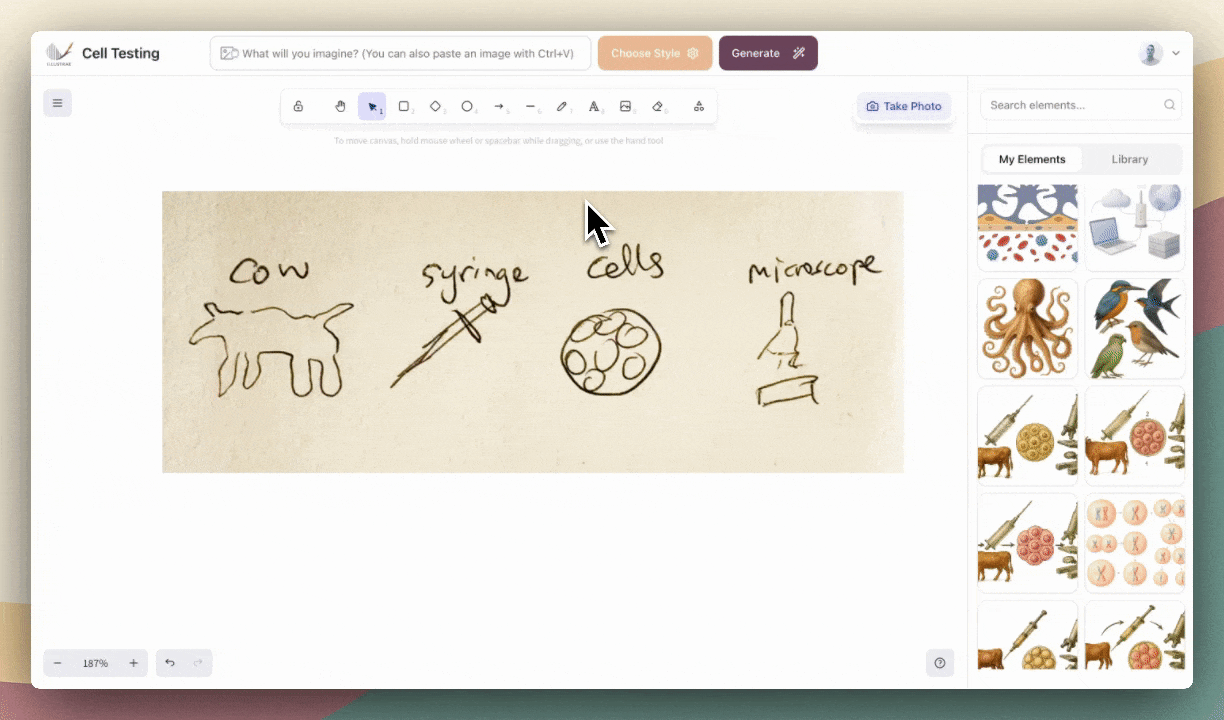Open the hamburger menu
This screenshot has width=1224, height=720.
pos(57,103)
